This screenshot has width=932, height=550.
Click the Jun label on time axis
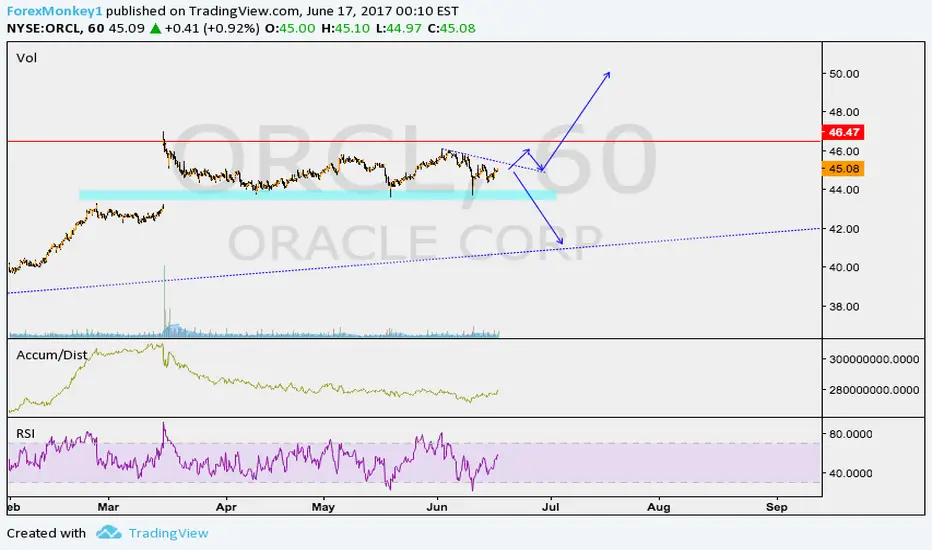[x=437, y=507]
